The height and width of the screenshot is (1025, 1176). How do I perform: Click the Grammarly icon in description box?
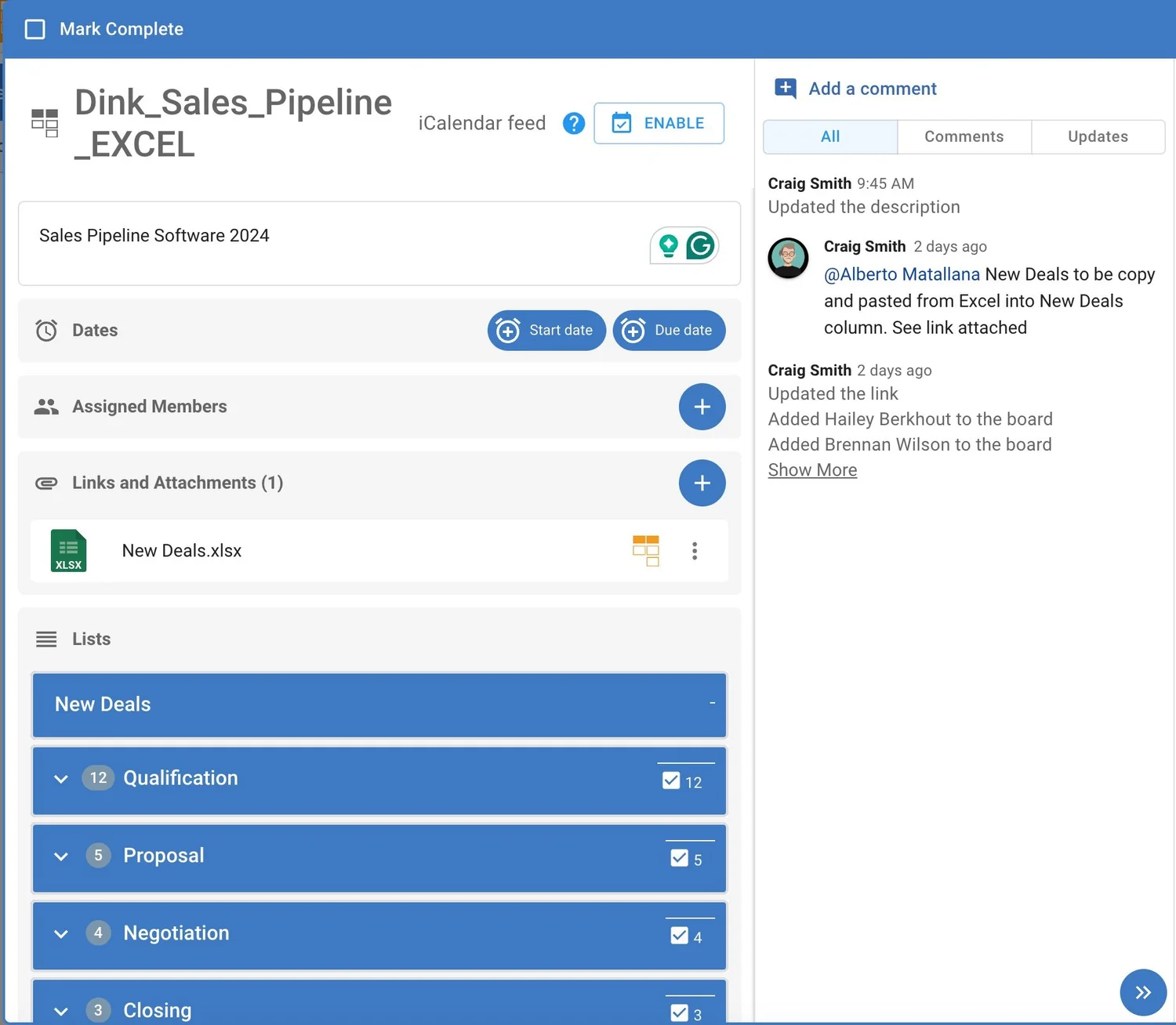[x=700, y=245]
